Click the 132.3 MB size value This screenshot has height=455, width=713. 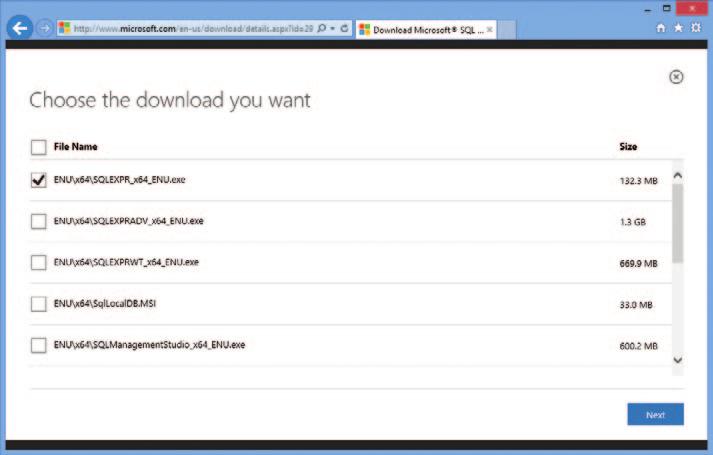(638, 181)
